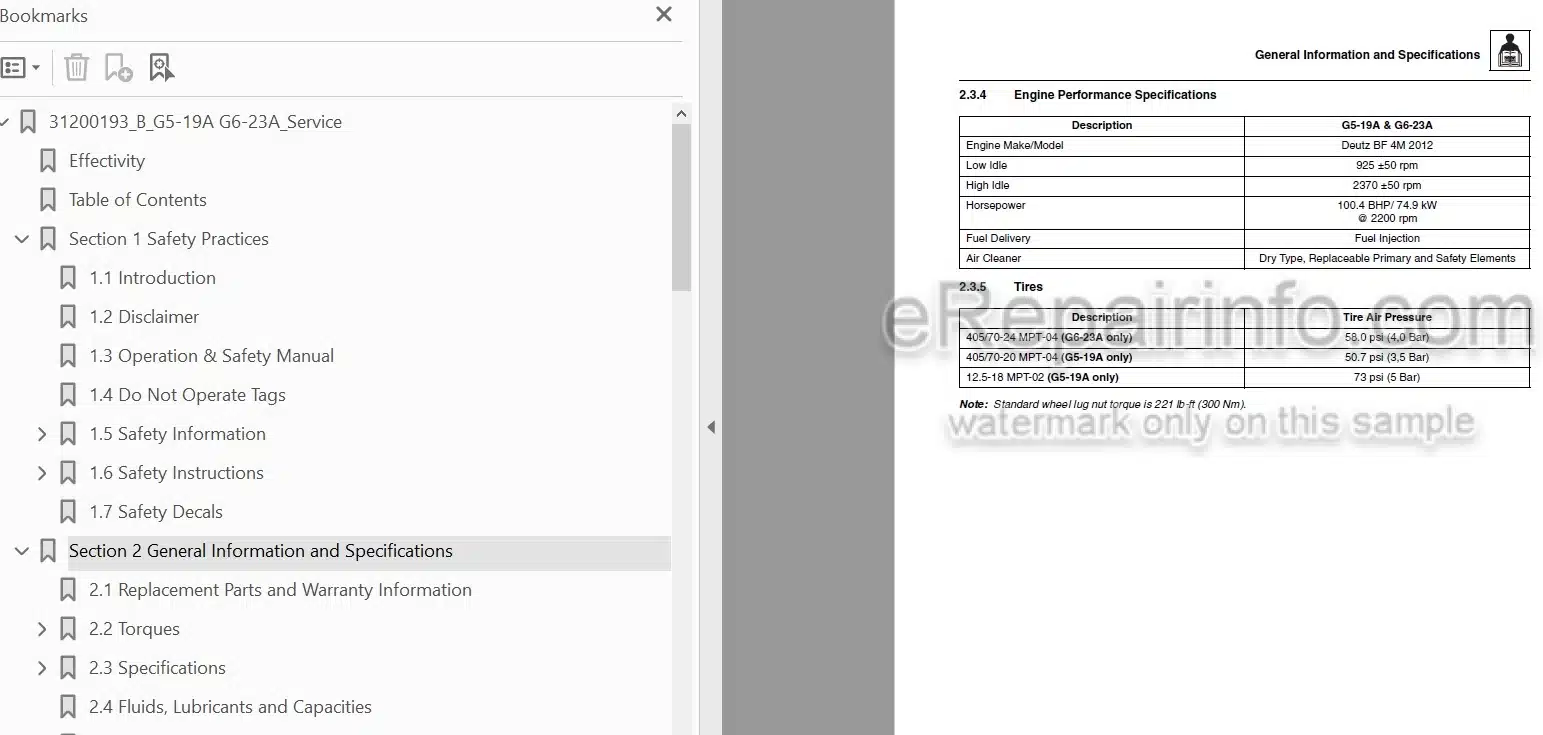This screenshot has width=1543, height=735.
Task: Click the 2.3.4 Engine Performance Specifications heading
Action: [x=1088, y=95]
